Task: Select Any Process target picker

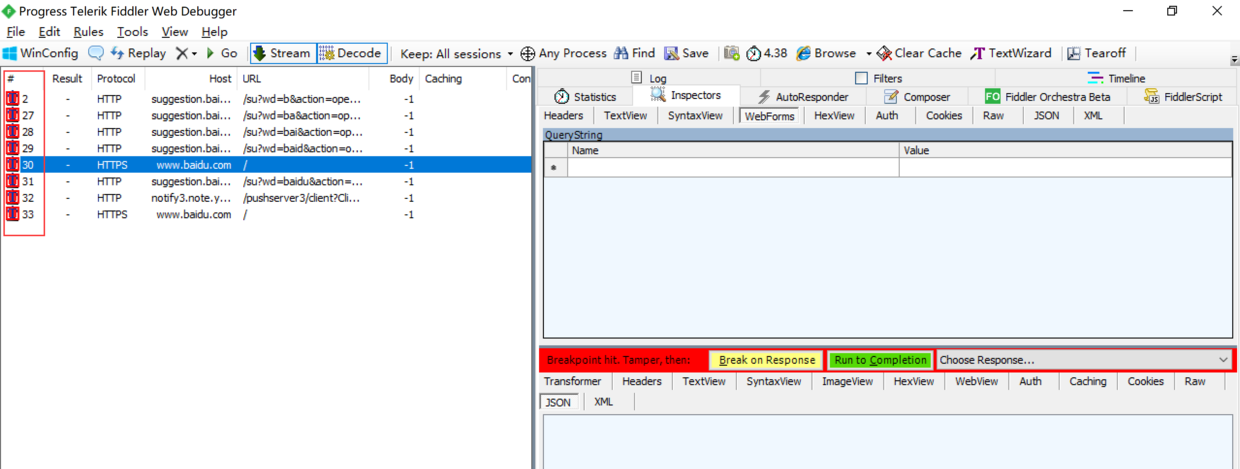Action: point(564,53)
